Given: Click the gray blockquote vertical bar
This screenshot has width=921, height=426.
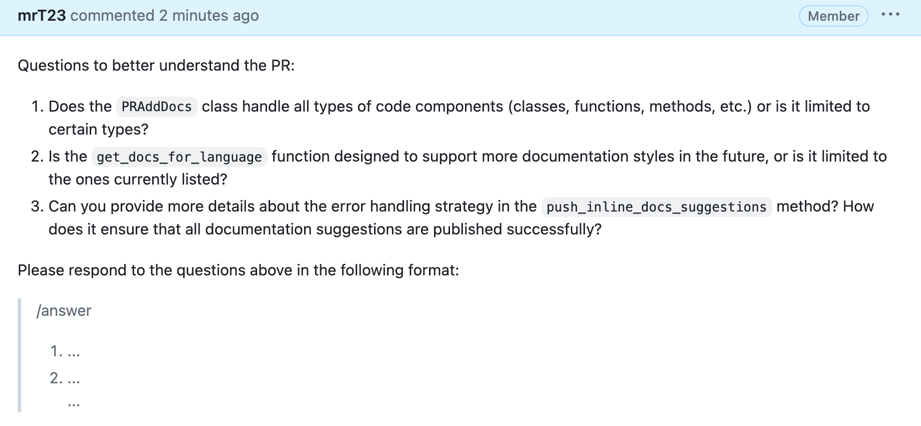Looking at the screenshot, I should (20, 355).
